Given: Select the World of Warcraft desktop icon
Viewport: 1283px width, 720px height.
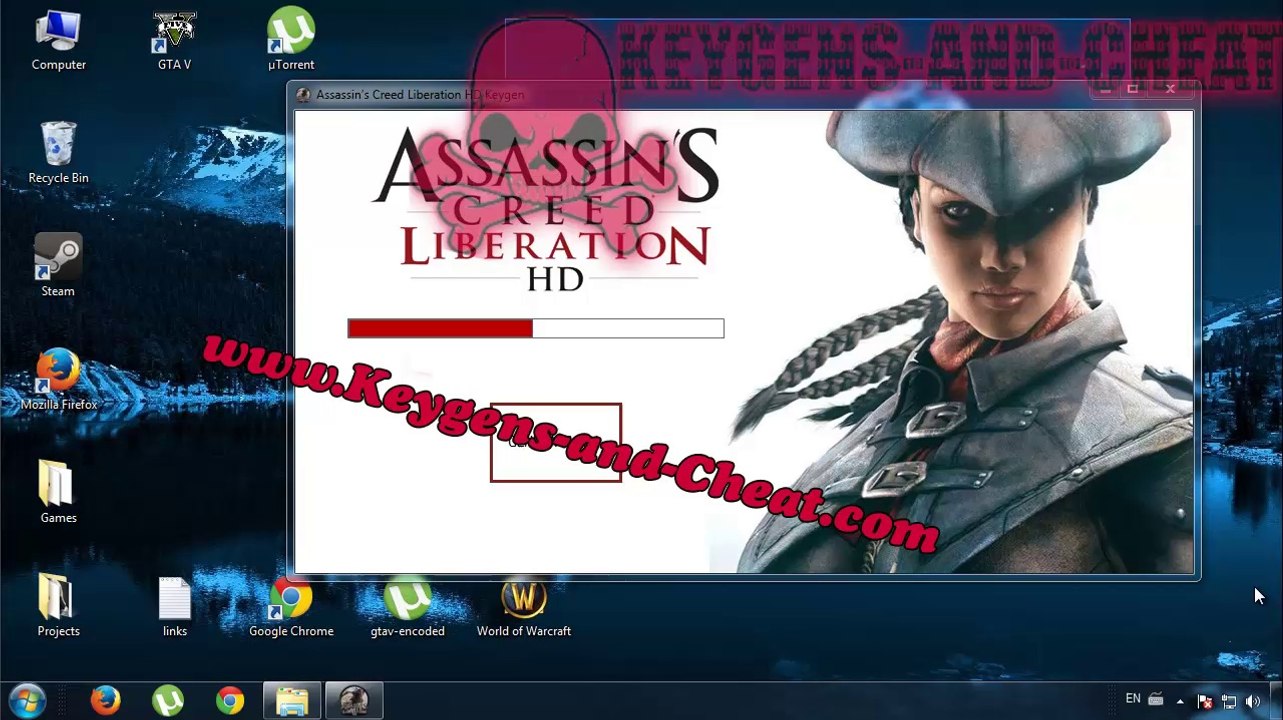Looking at the screenshot, I should pos(523,606).
